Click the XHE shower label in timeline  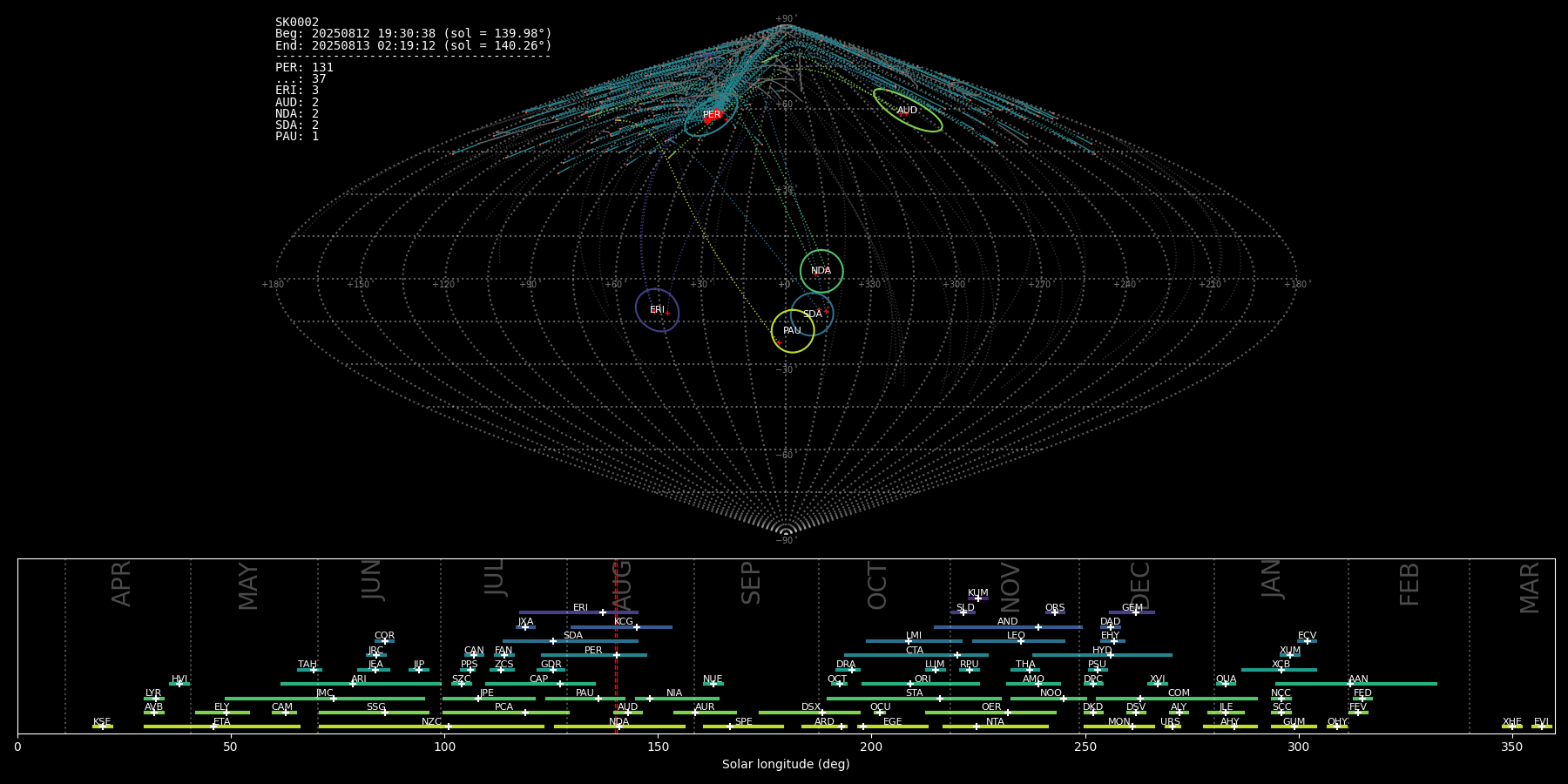(x=1511, y=722)
